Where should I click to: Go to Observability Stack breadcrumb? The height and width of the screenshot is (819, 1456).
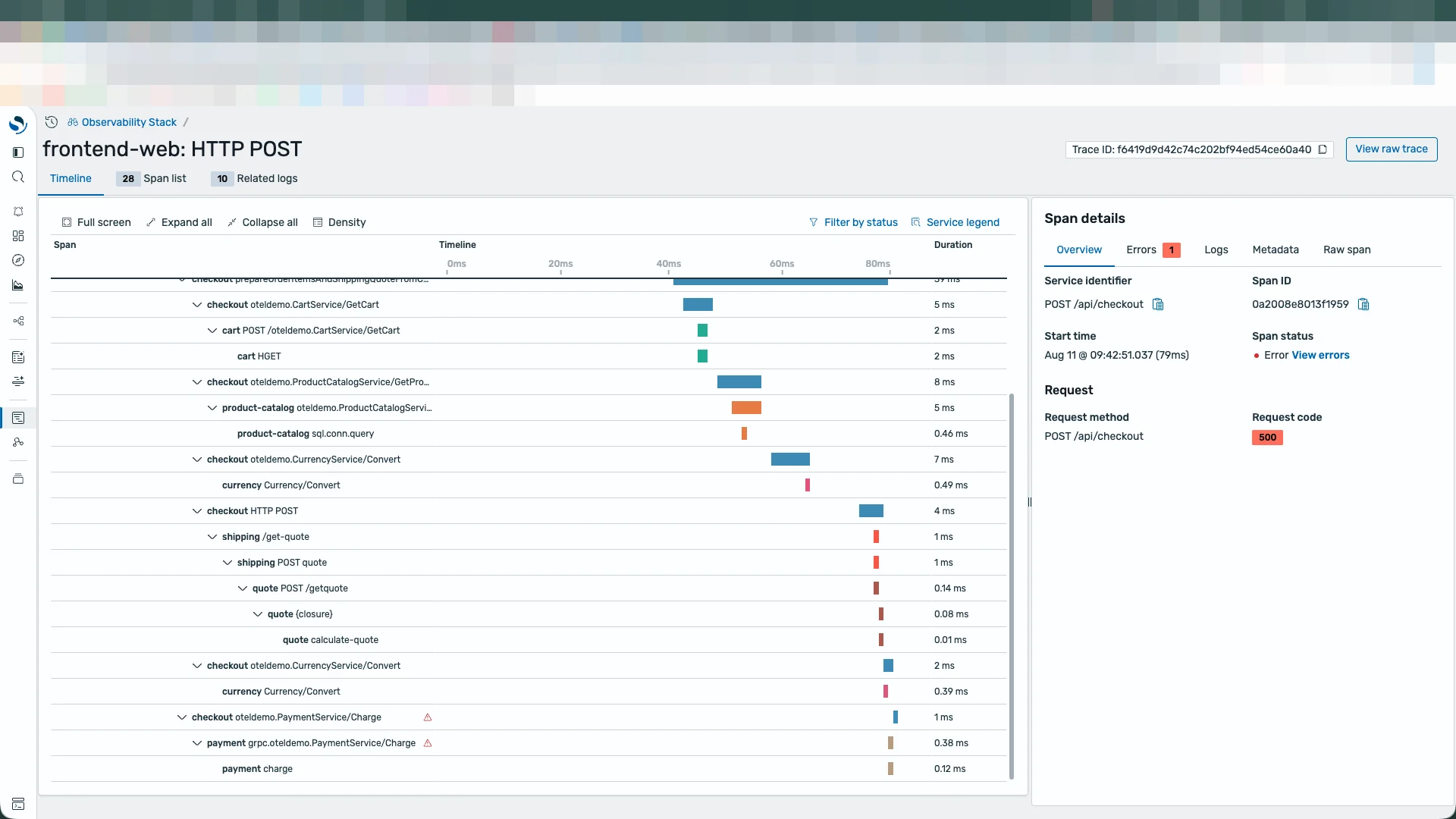(x=129, y=122)
